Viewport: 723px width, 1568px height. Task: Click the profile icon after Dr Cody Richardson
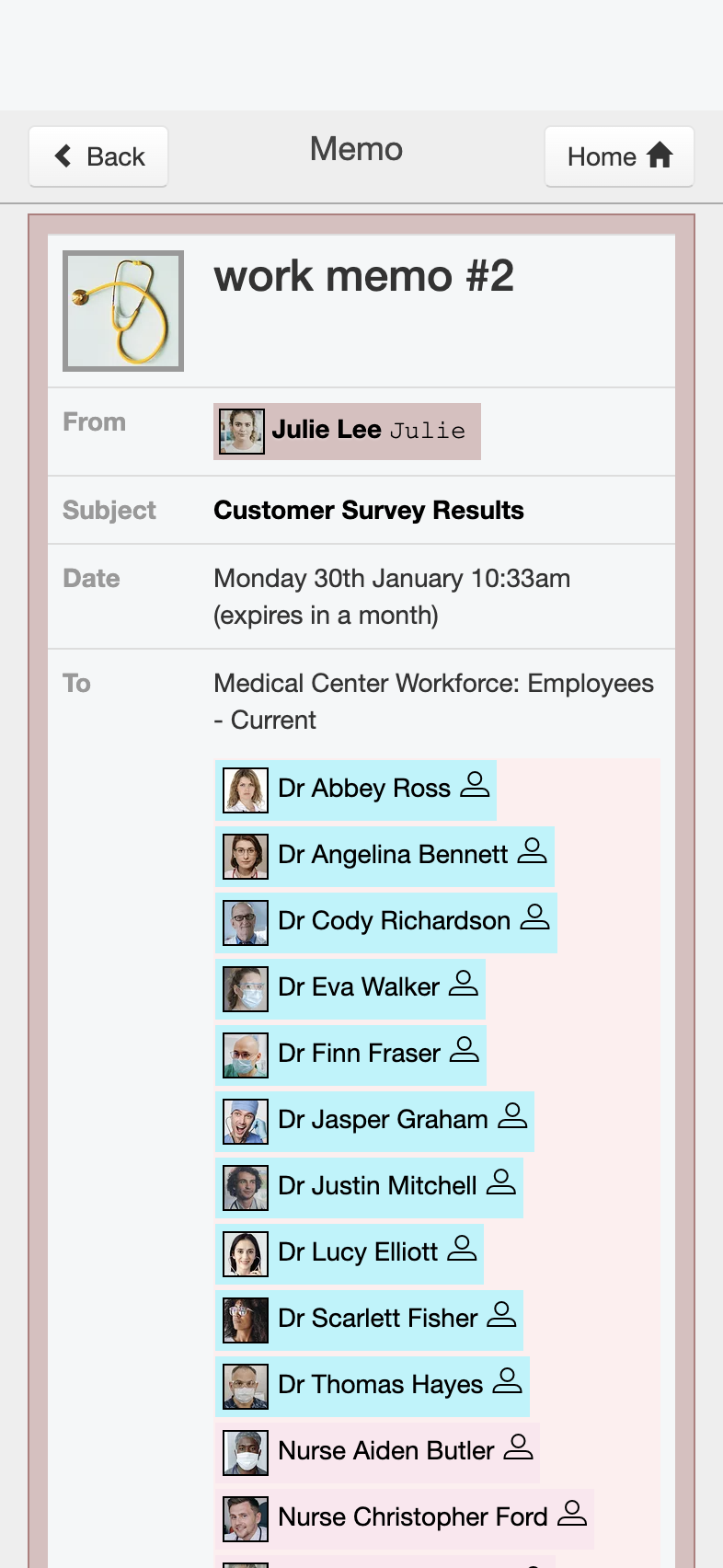point(534,917)
